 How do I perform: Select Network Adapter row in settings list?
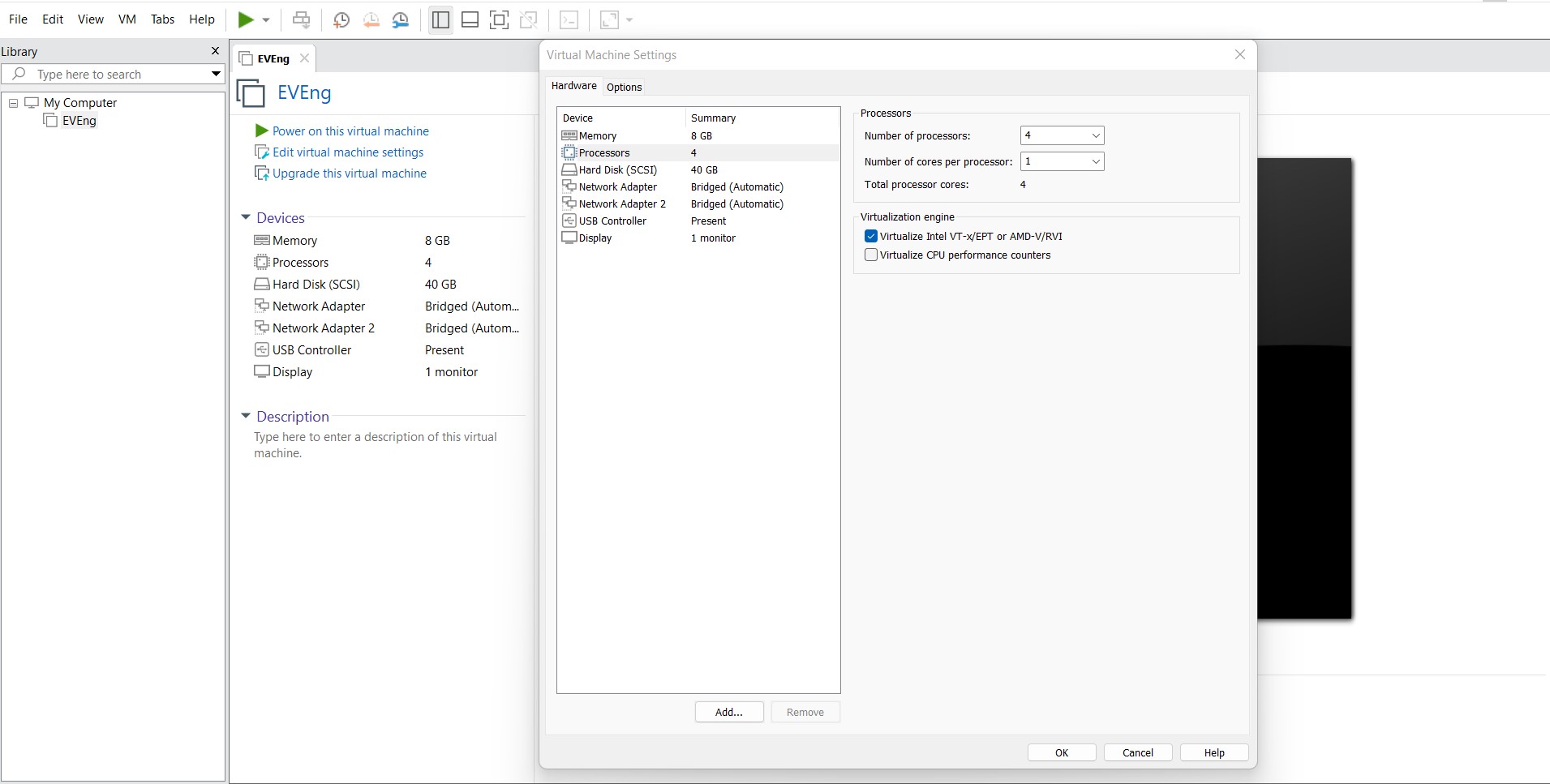[x=698, y=186]
